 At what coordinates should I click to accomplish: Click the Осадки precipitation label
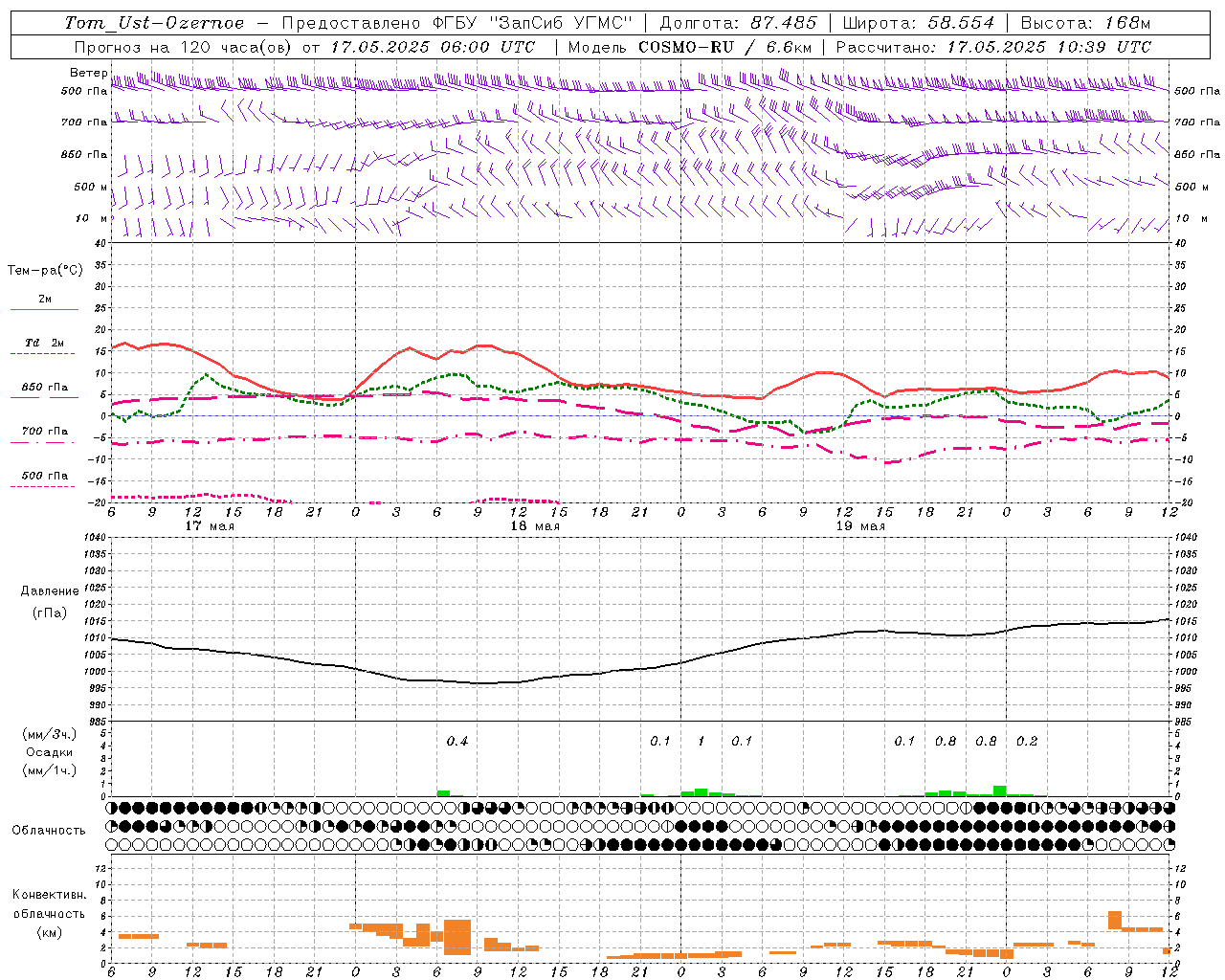pyautogui.click(x=49, y=752)
